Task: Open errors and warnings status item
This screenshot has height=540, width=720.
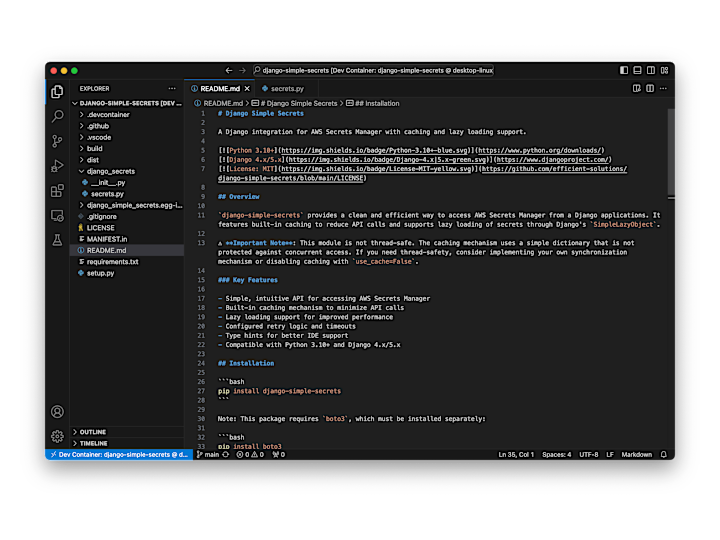Action: 250,455
